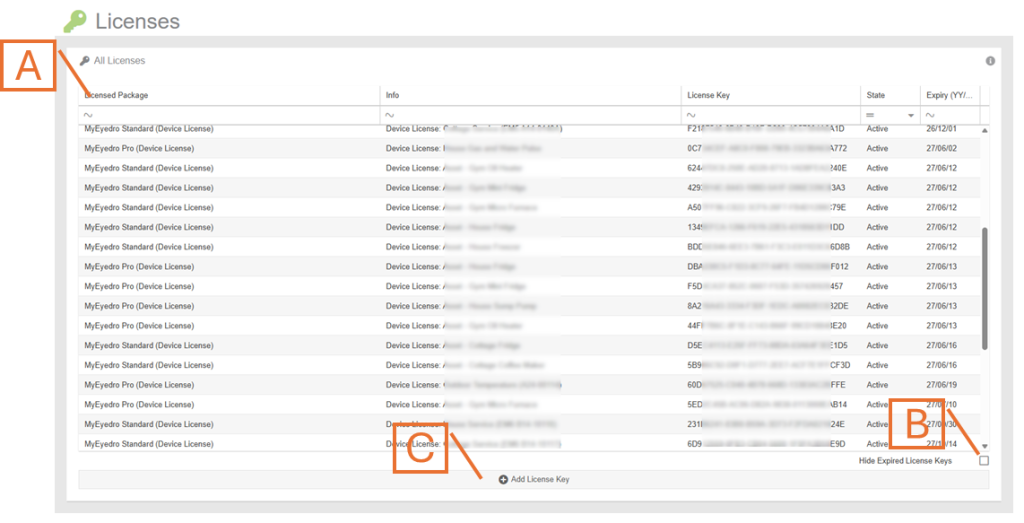Screen dimensions: 1024x523
Task: Open the State filter dropdown arrow
Action: pos(911,116)
